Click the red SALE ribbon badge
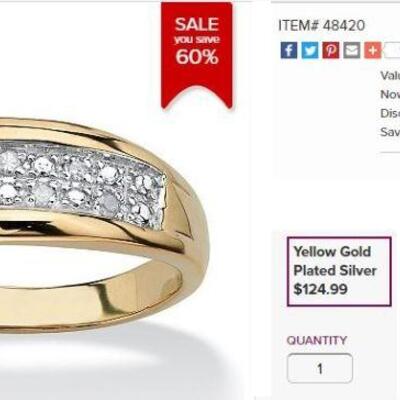This screenshot has width=400, height=400. pyautogui.click(x=197, y=55)
